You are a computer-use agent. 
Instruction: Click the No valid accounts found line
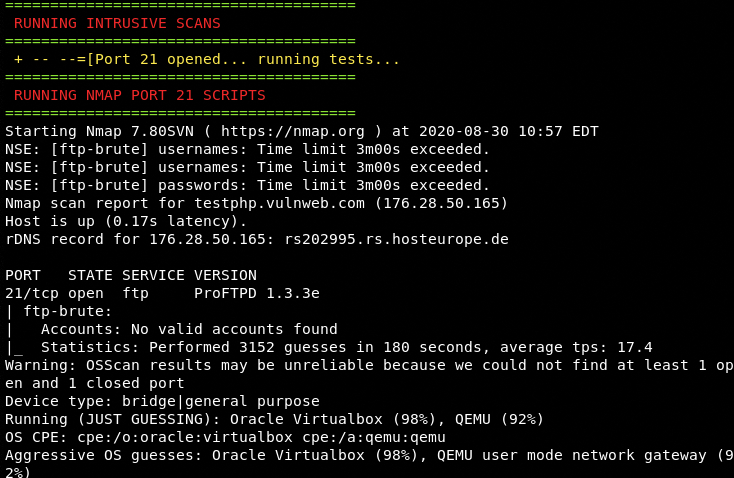click(189, 329)
